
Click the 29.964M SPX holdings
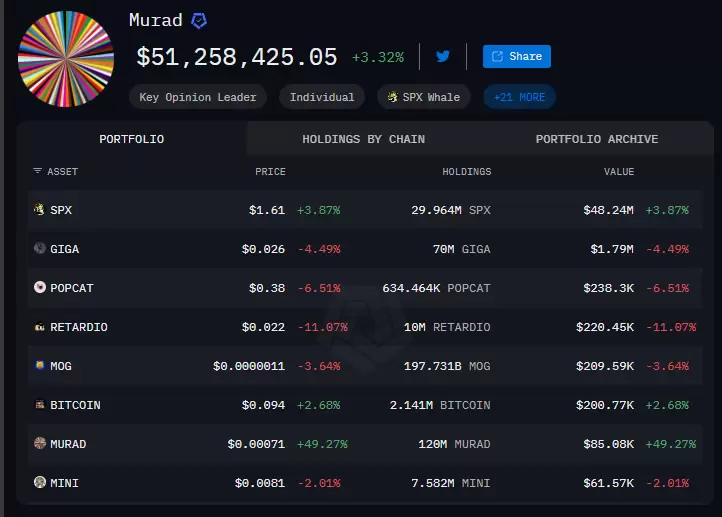point(451,210)
